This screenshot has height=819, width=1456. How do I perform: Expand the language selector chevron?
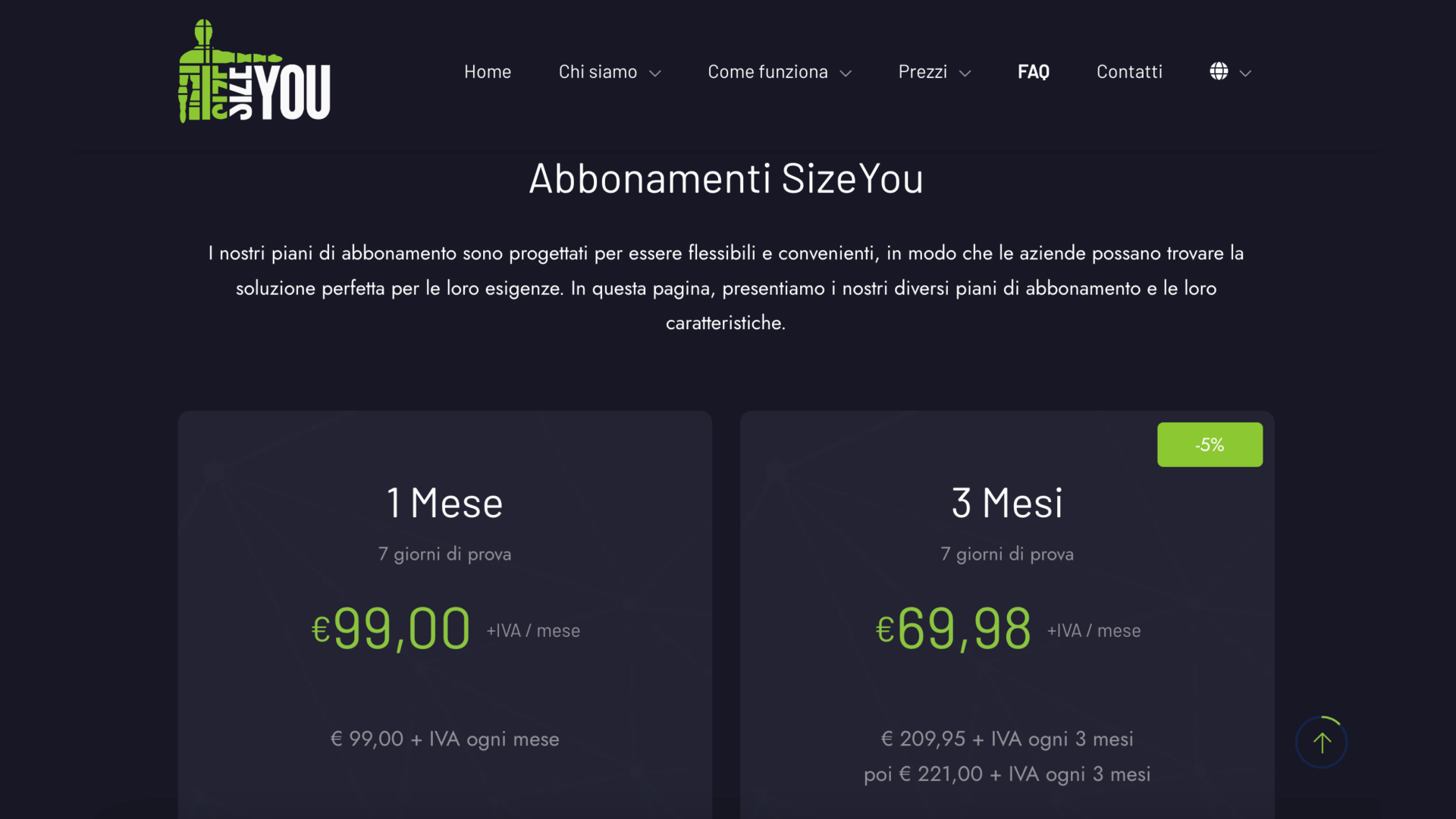[x=1245, y=73]
